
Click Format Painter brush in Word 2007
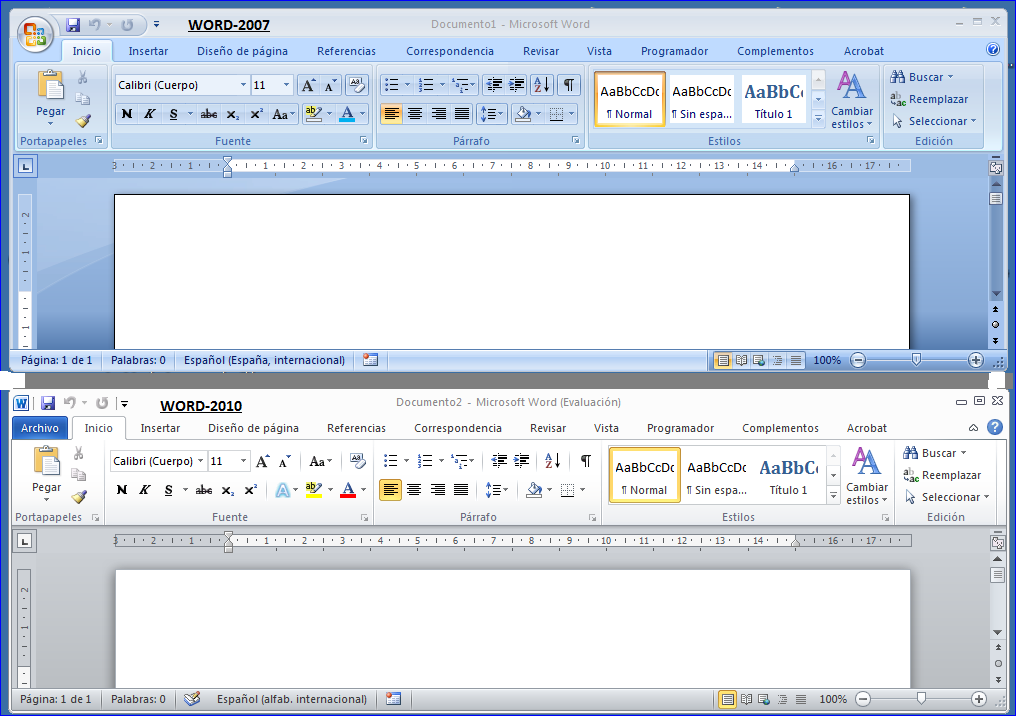tap(83, 121)
